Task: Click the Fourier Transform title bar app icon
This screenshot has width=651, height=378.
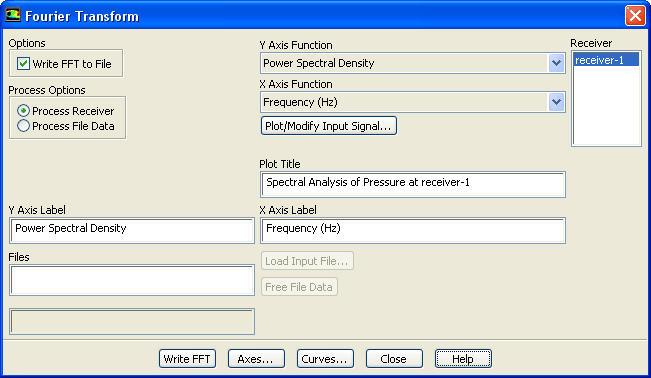Action: [13, 15]
